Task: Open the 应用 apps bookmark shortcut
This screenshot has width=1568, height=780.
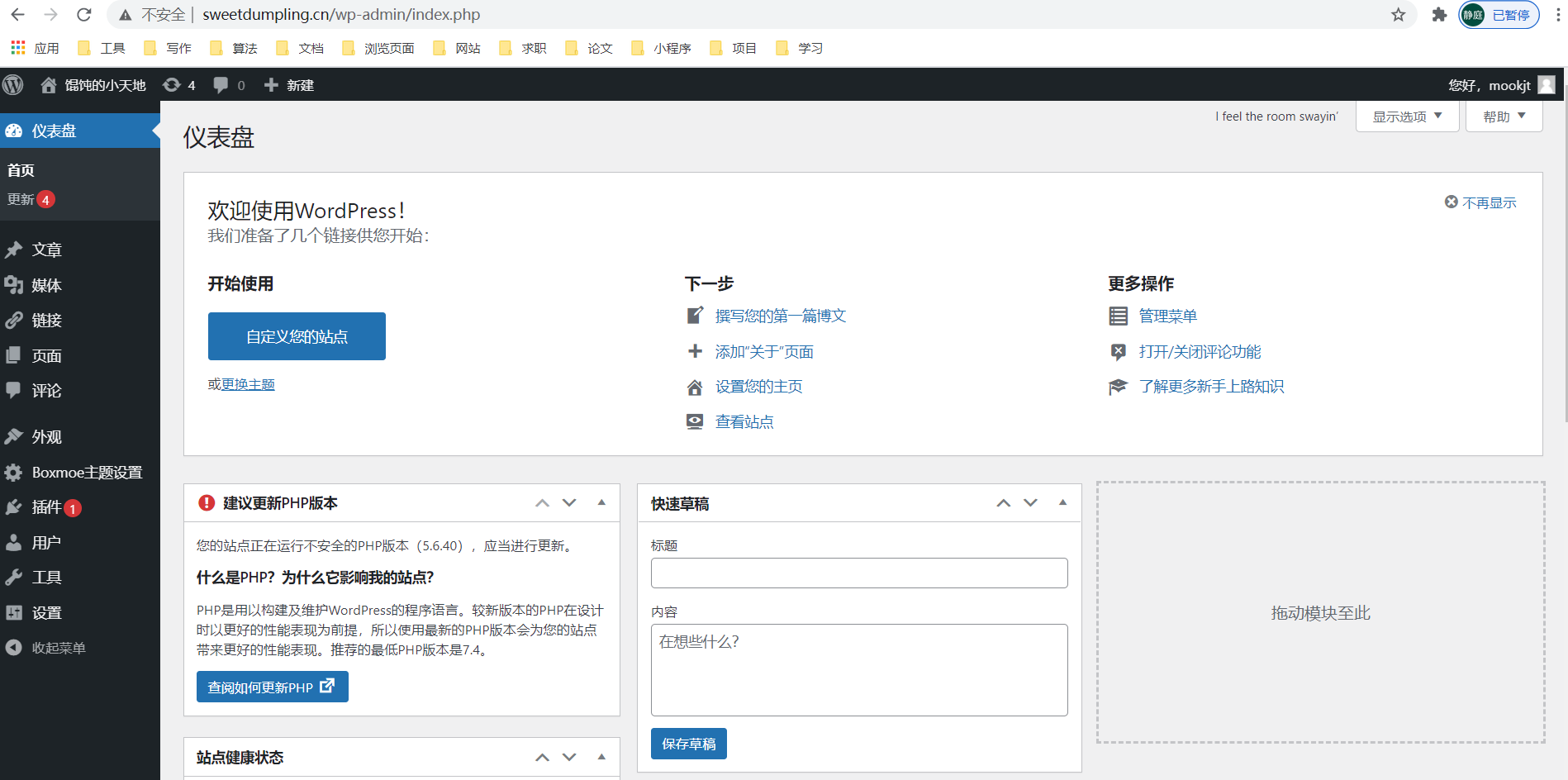Action: pos(36,48)
